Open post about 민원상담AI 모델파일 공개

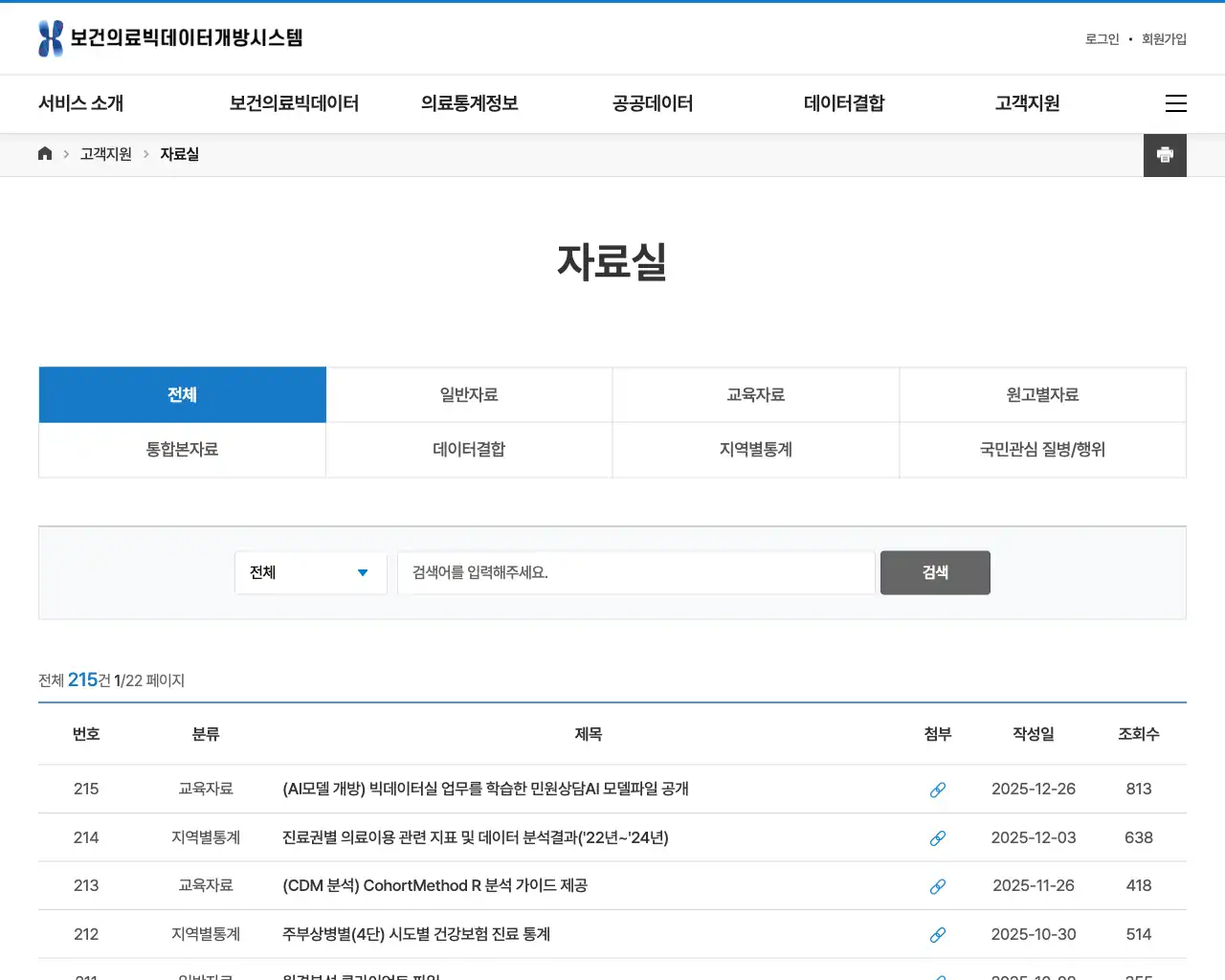485,789
